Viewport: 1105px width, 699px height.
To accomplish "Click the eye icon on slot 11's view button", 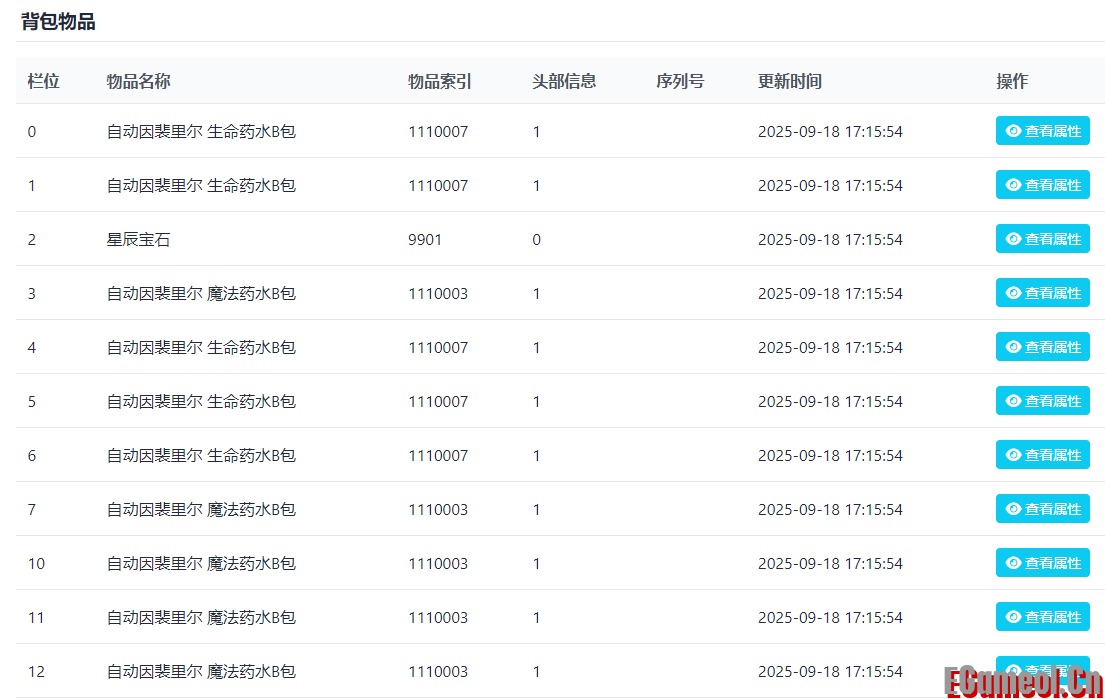I will click(1013, 616).
